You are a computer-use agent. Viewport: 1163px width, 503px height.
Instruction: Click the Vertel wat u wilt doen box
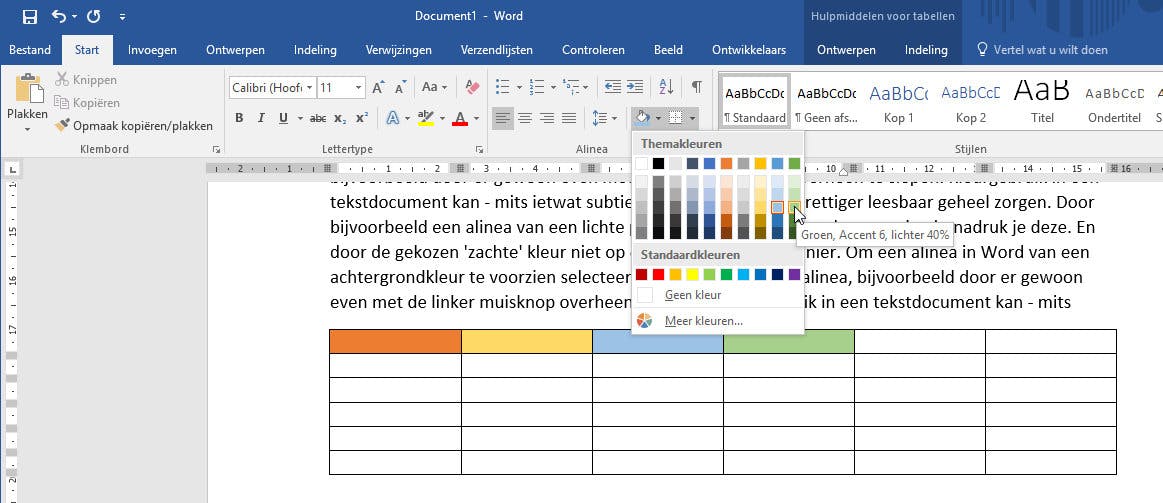[x=1042, y=50]
